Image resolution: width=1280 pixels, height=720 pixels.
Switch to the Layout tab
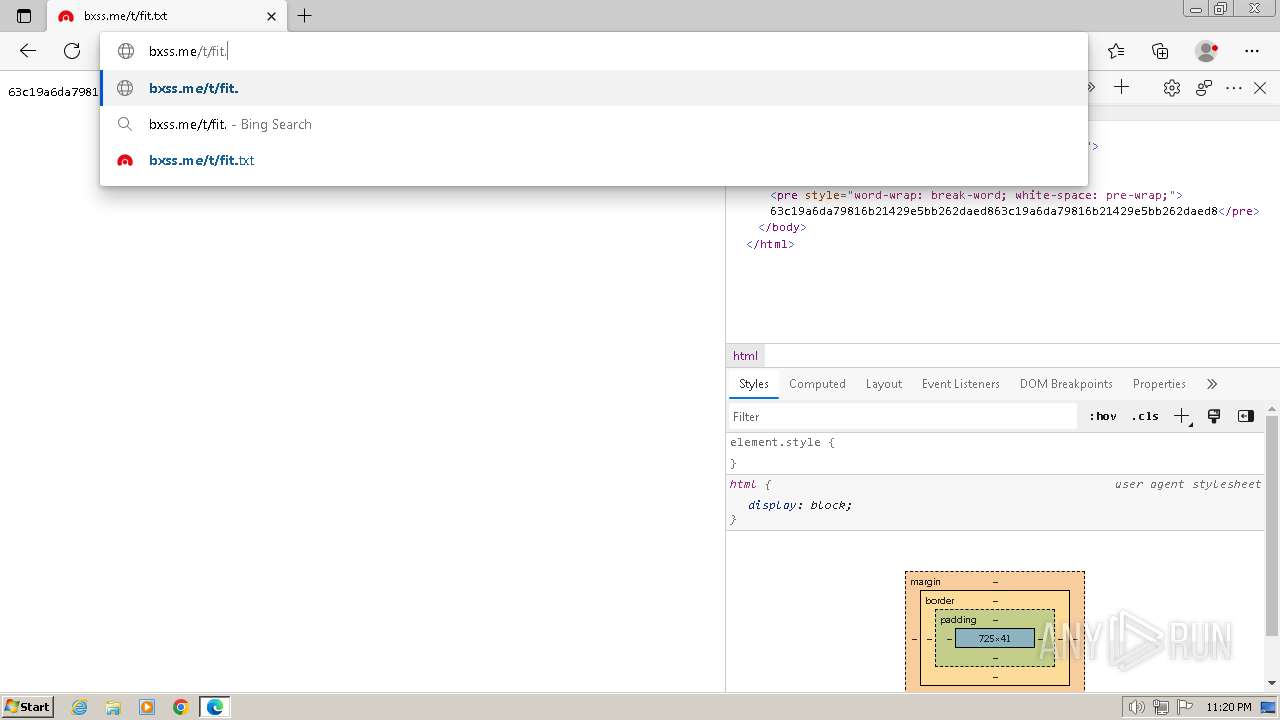884,384
